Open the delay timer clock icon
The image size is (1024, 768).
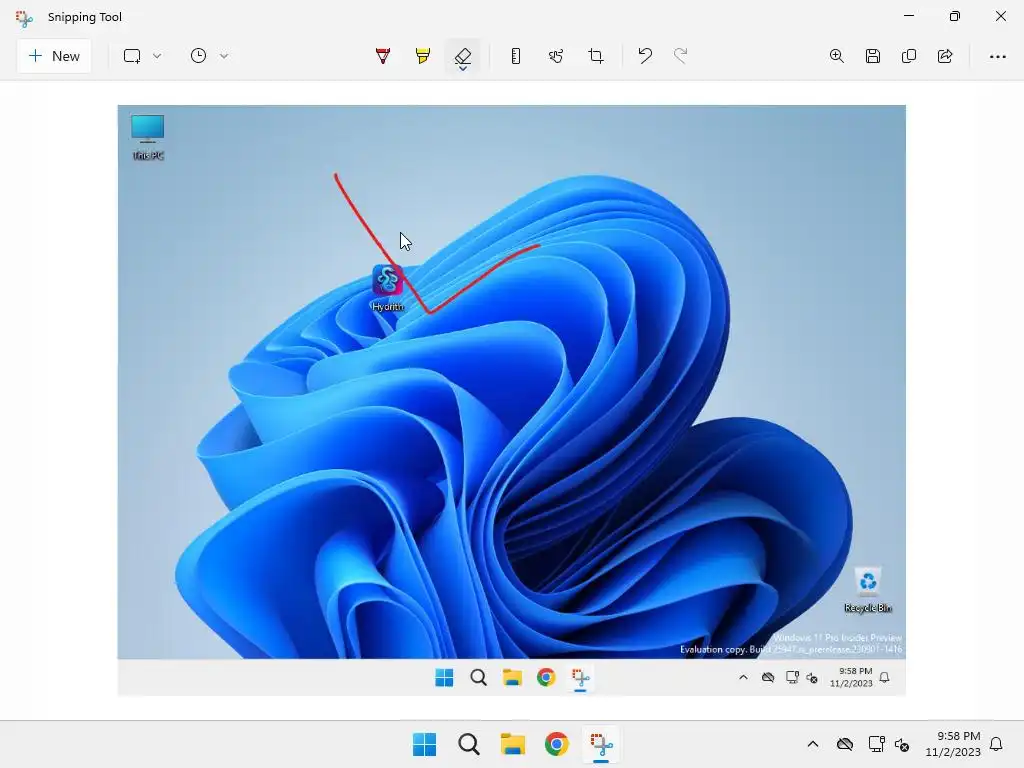click(198, 56)
